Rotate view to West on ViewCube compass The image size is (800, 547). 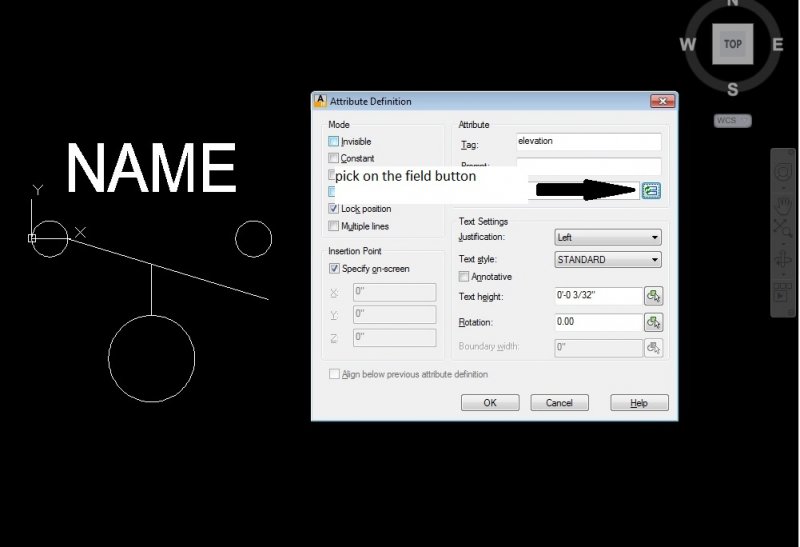tap(688, 44)
